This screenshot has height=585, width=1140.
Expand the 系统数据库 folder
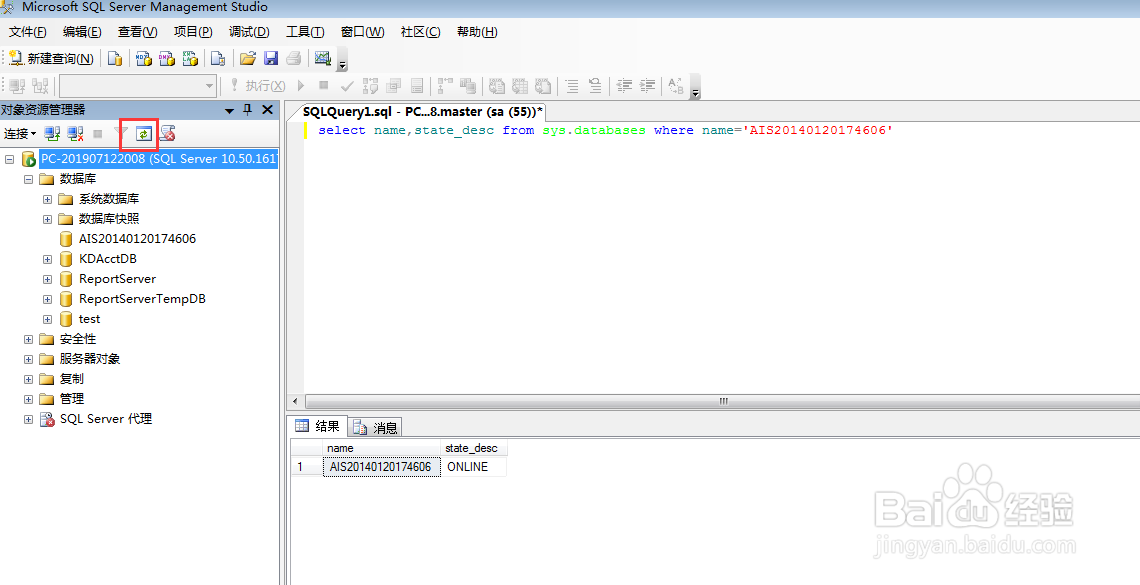[47, 199]
